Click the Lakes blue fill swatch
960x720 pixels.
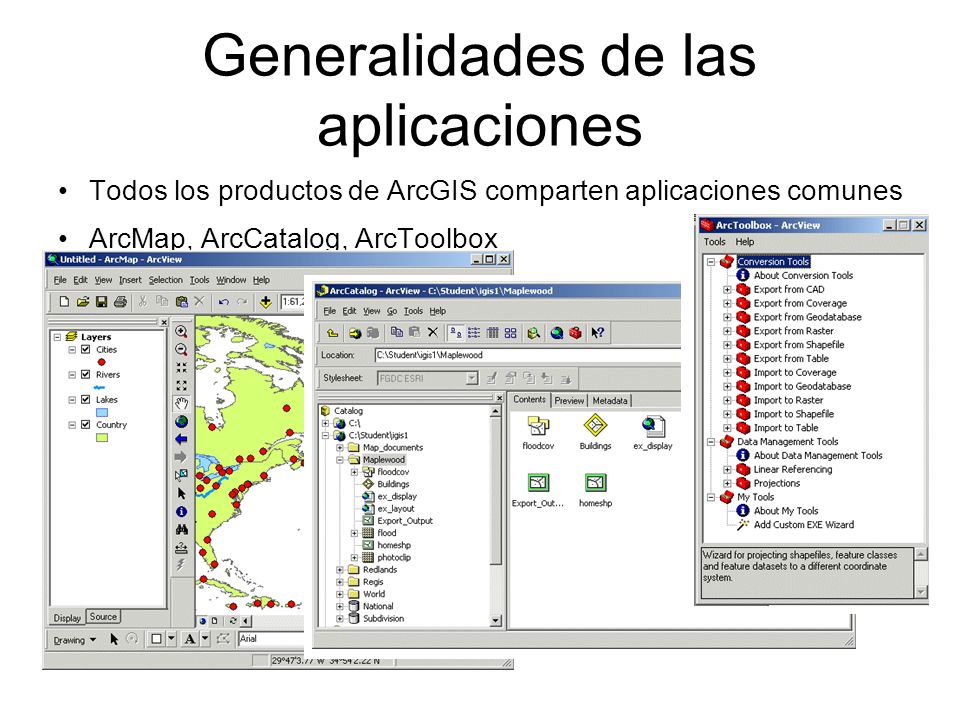pyautogui.click(x=102, y=413)
